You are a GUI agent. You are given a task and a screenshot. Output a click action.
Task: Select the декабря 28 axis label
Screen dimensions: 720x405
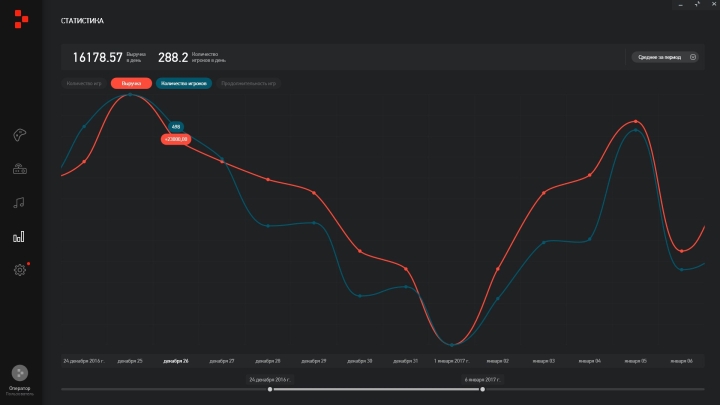click(268, 361)
